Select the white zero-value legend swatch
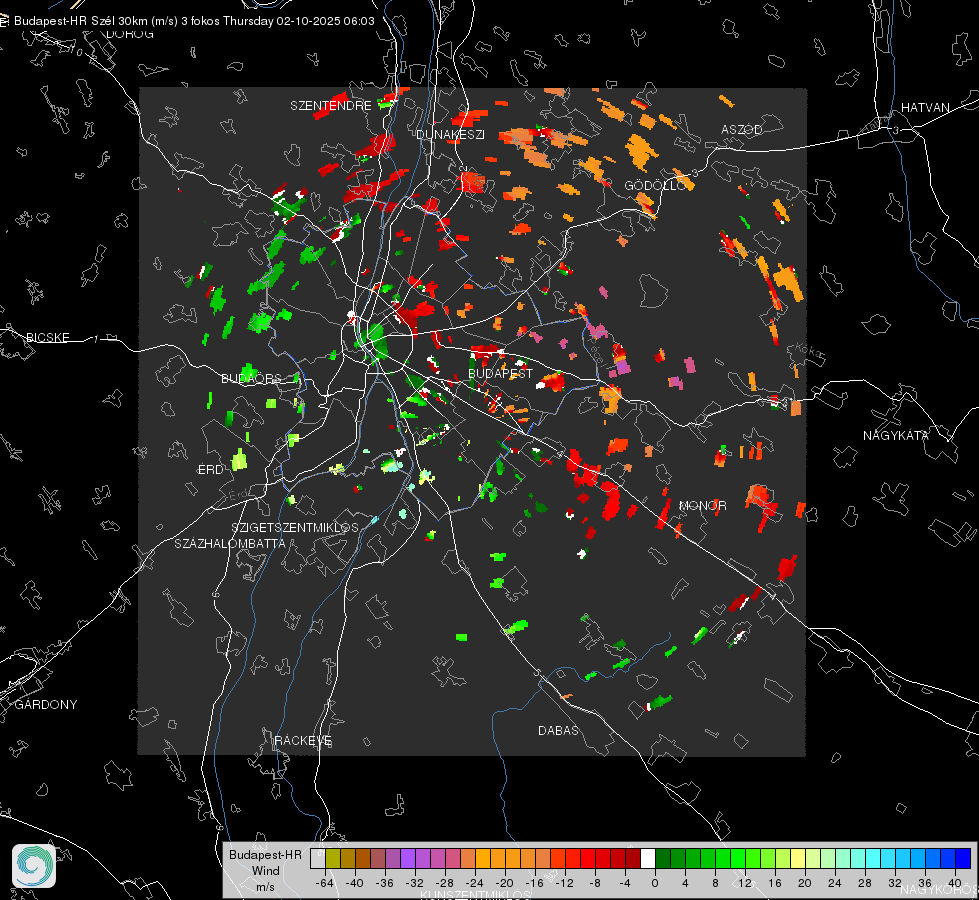This screenshot has height=900, width=979. [648, 858]
